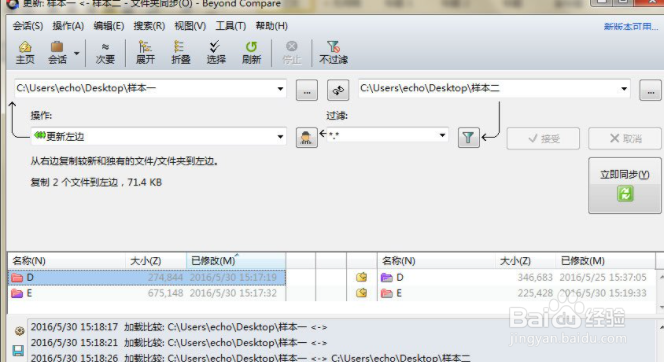Toggle the 次要 minor differences icon
Image resolution: width=664 pixels, height=362 pixels.
coord(105,53)
